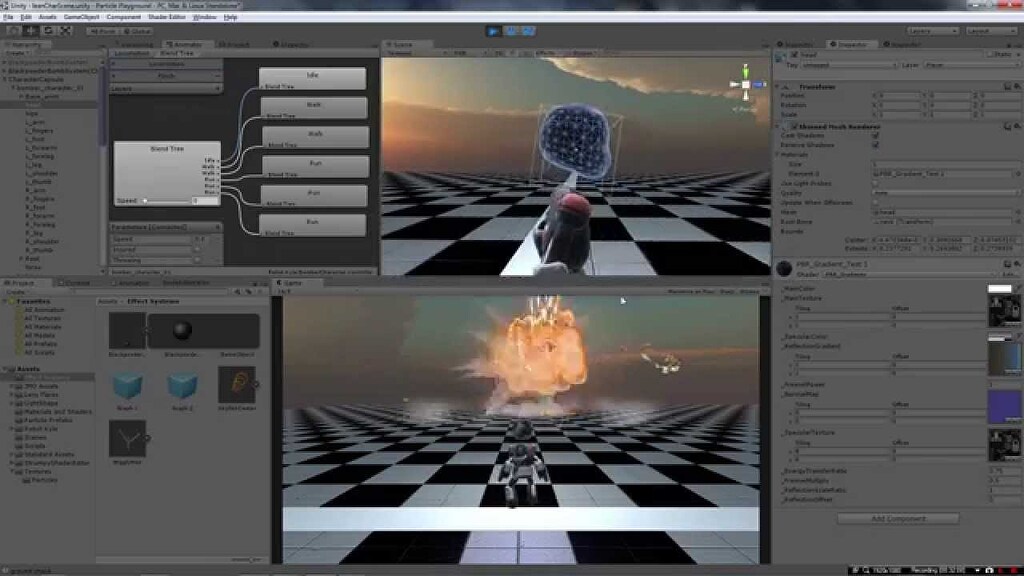Image resolution: width=1024 pixels, height=576 pixels.
Task: Click the Windows Start button
Action: pyautogui.click(x=8, y=569)
